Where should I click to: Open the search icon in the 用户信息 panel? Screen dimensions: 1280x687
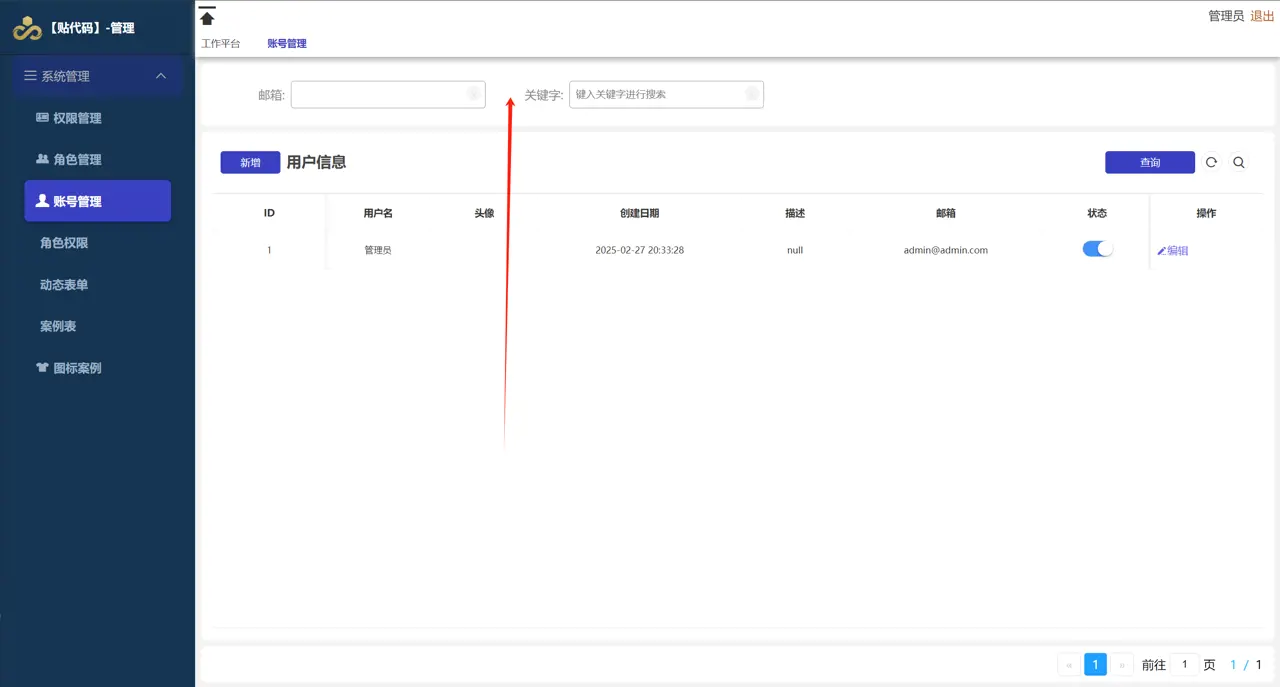tap(1238, 162)
